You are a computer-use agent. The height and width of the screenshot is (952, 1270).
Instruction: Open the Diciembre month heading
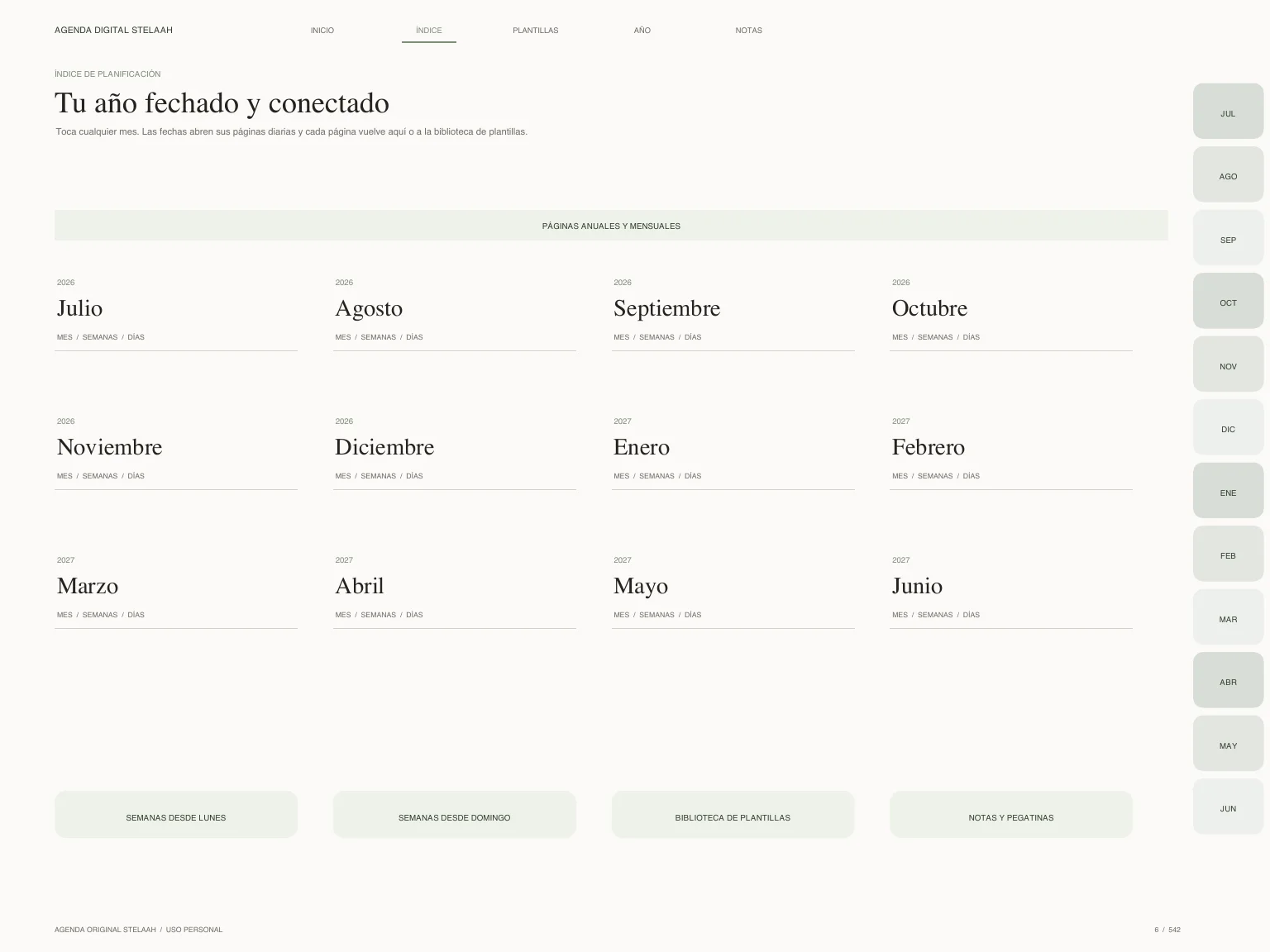384,447
